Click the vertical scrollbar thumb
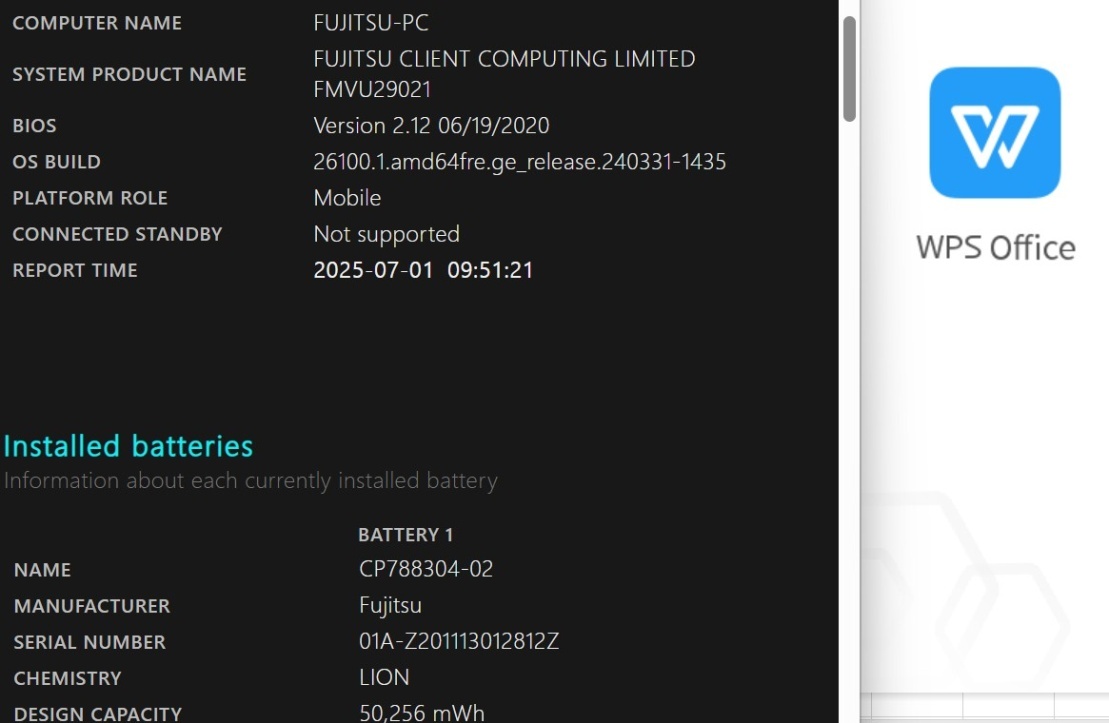Screen dimensions: 1109x723 [x=849, y=69]
